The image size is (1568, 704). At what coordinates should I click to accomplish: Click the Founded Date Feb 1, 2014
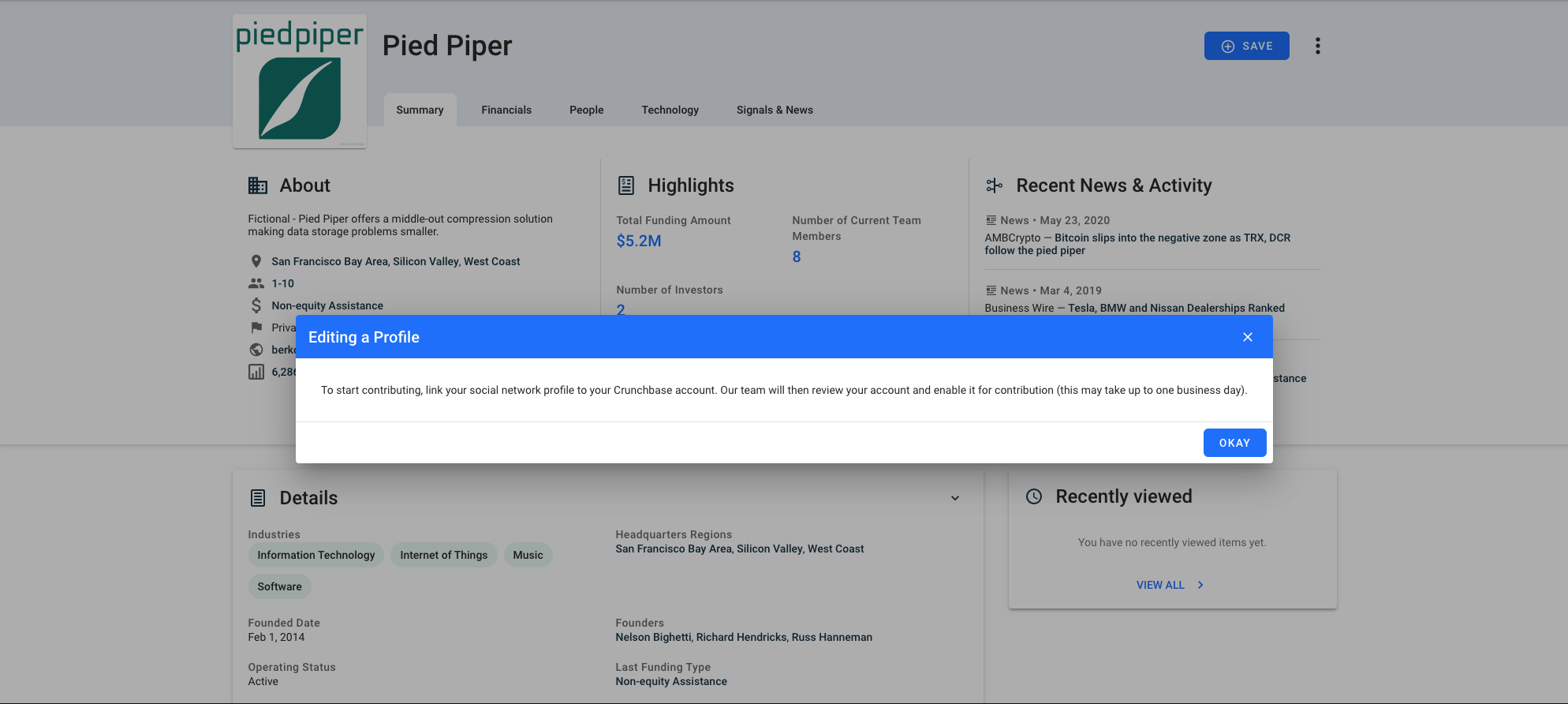pos(276,637)
